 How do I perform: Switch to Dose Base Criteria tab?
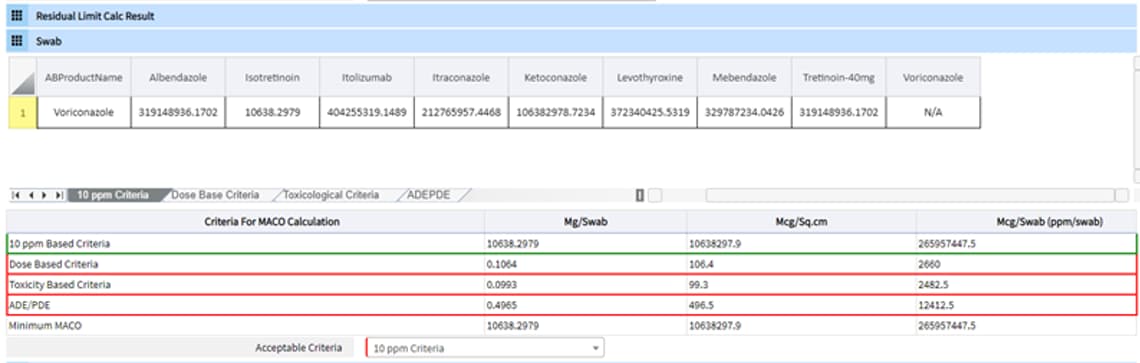pos(215,195)
